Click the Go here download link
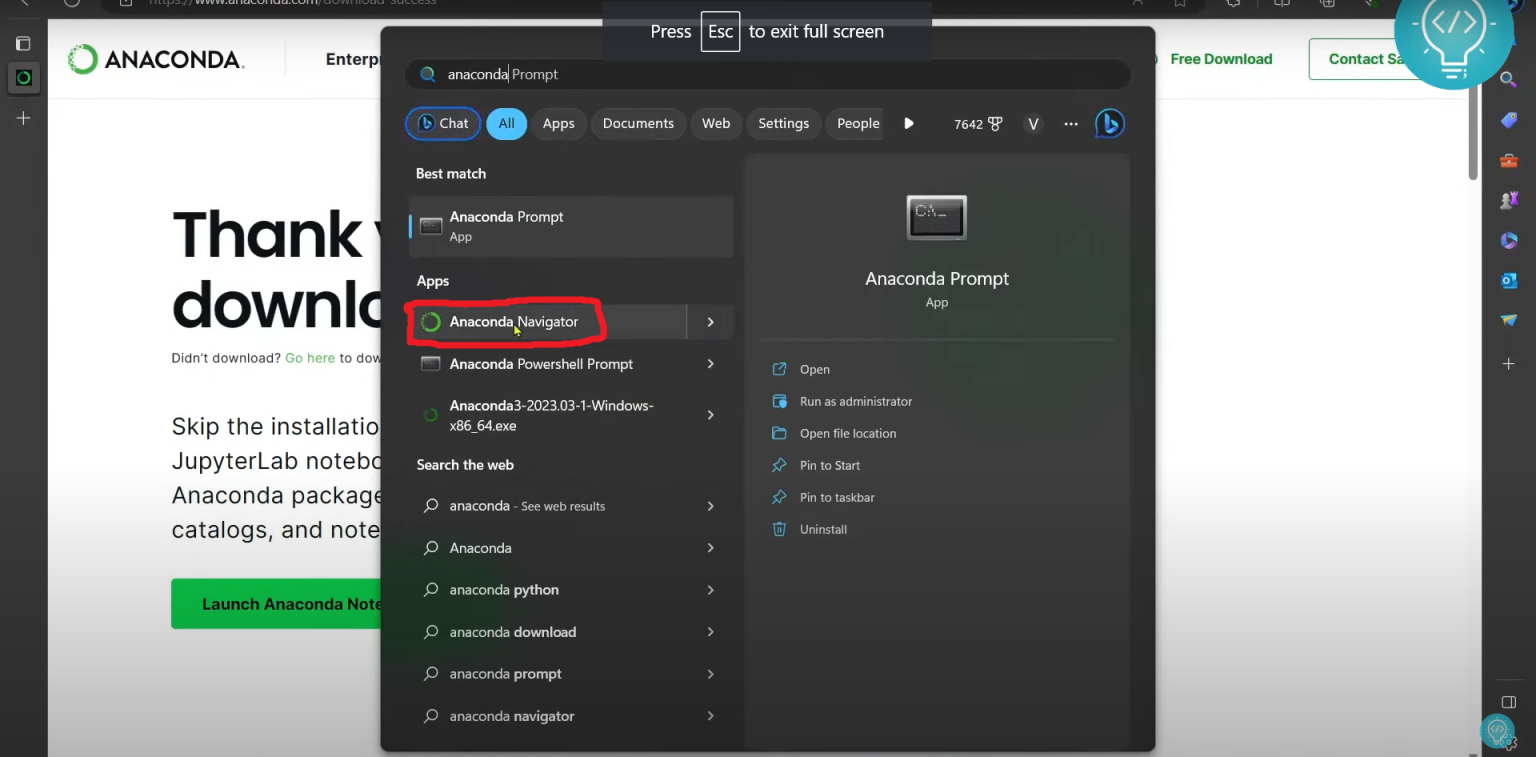1536x757 pixels. 310,357
